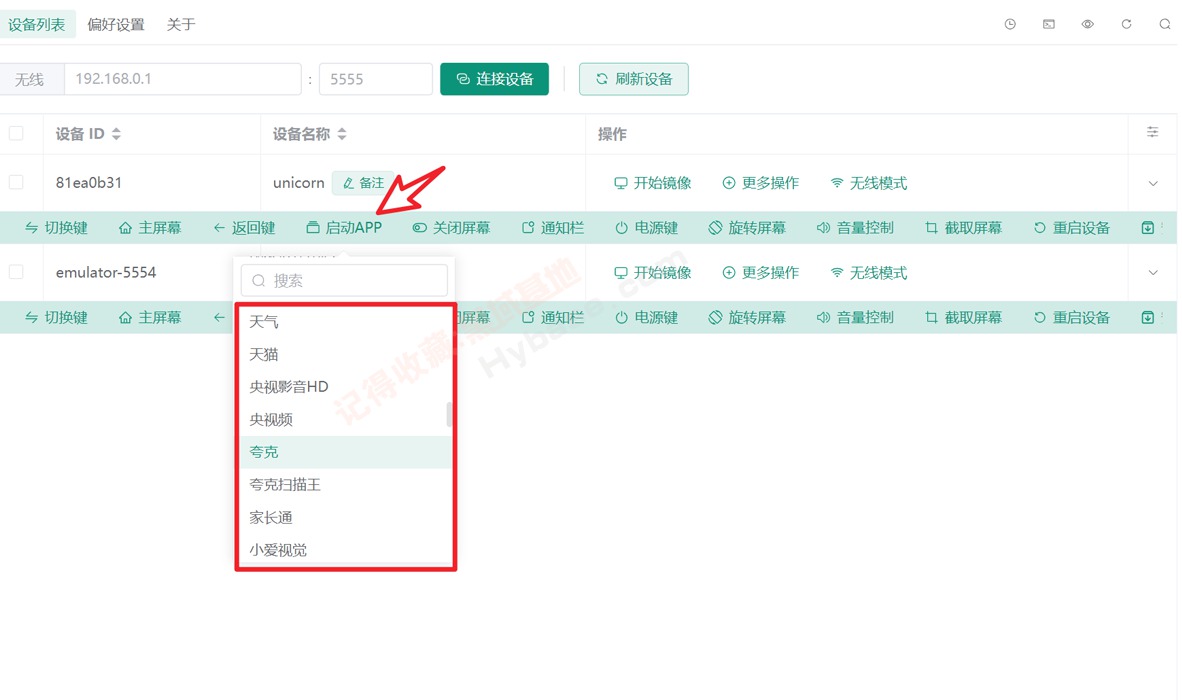Click 重启设备 reboot for the emulator-5554 device
The height and width of the screenshot is (700, 1182).
pos(1071,318)
